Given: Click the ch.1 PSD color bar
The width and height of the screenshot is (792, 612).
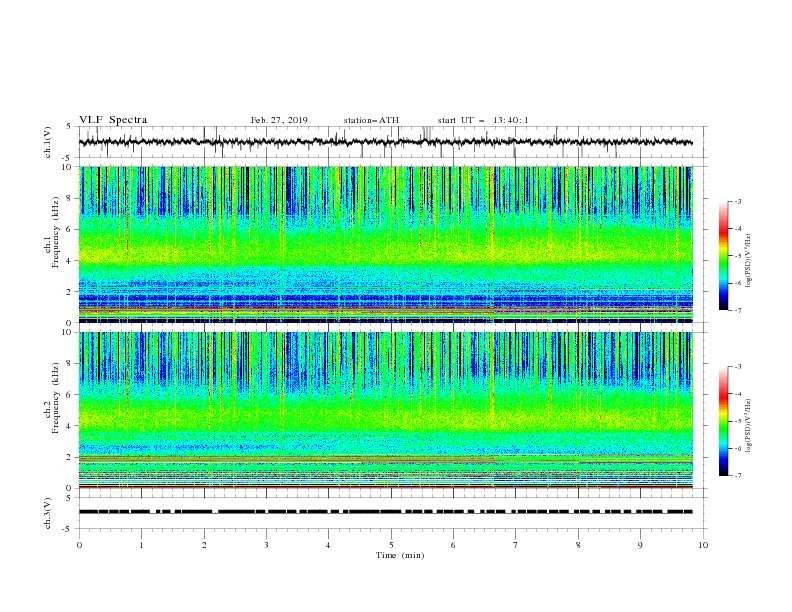Looking at the screenshot, I should pyautogui.click(x=723, y=256).
